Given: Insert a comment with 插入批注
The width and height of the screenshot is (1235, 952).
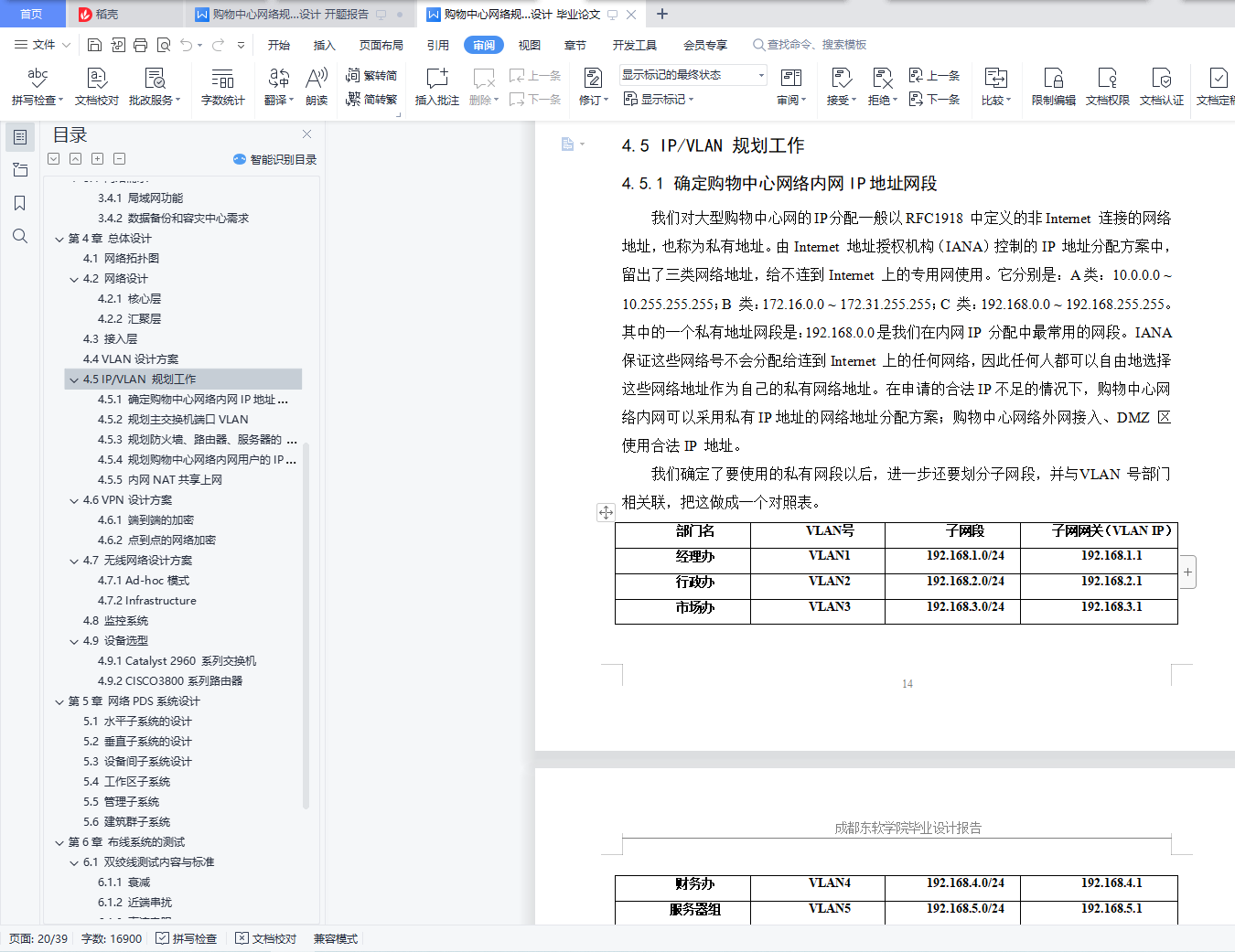Looking at the screenshot, I should [x=437, y=87].
